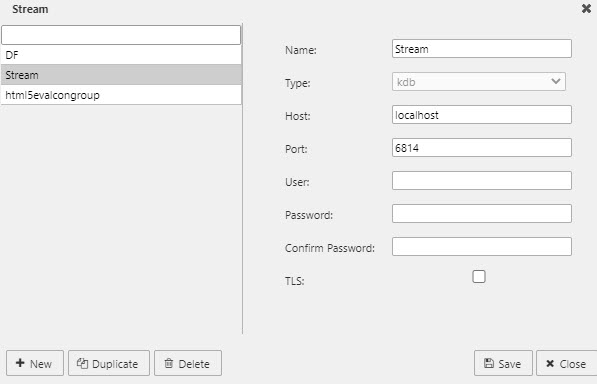Screen dimensions: 597x384
Task: Click the Port field containing 6814
Action: [482, 148]
